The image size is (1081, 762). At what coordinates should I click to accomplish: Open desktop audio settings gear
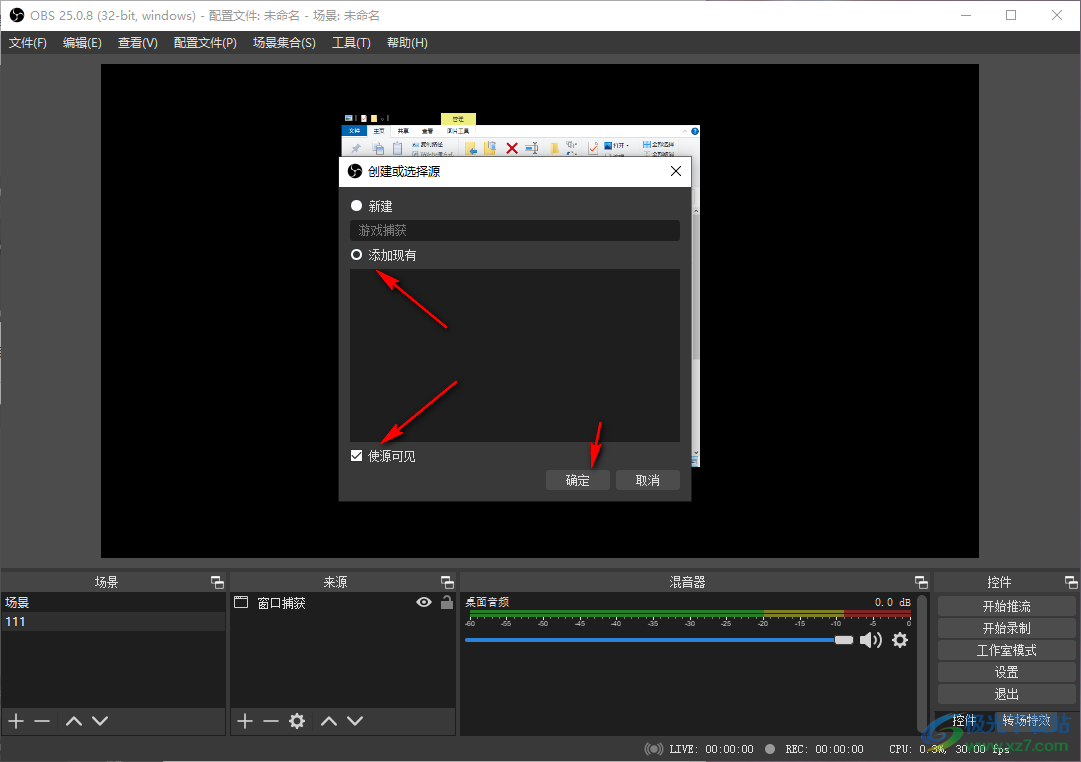[x=900, y=640]
